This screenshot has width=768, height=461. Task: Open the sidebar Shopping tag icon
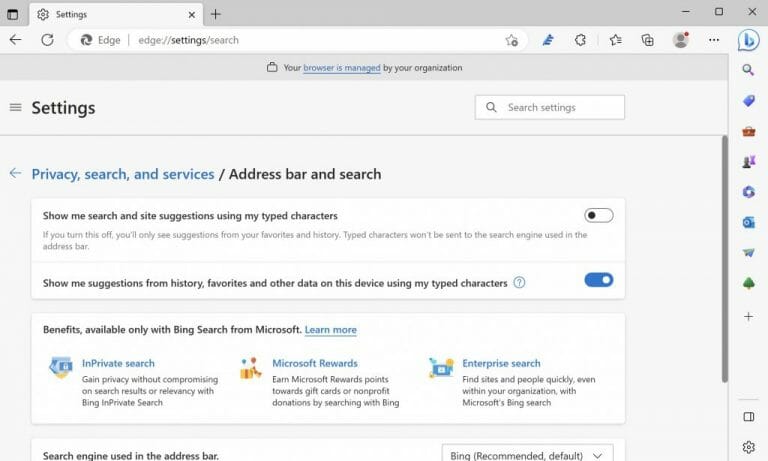click(x=748, y=101)
